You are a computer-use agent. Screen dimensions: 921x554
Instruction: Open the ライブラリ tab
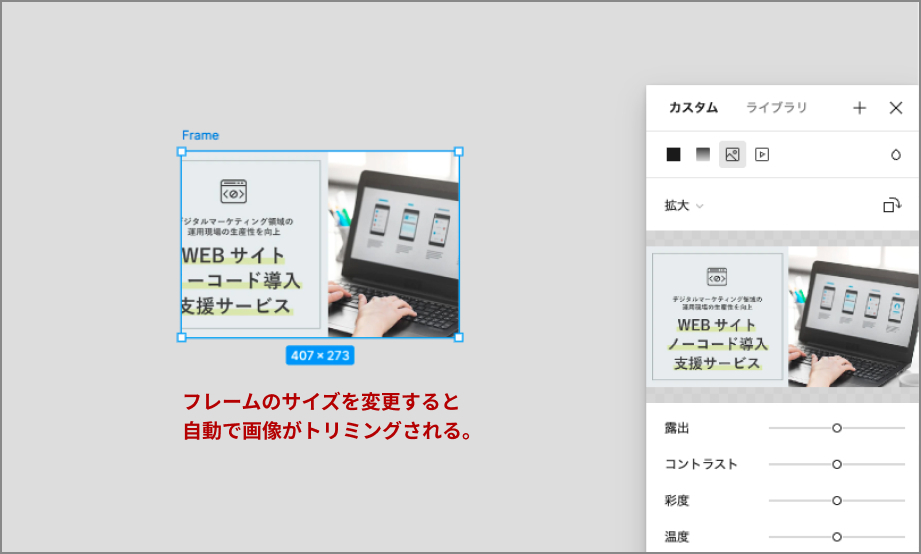click(x=776, y=108)
